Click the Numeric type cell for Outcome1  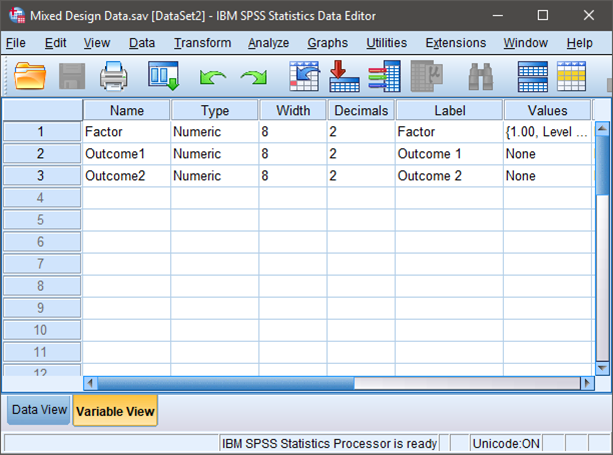click(215, 153)
